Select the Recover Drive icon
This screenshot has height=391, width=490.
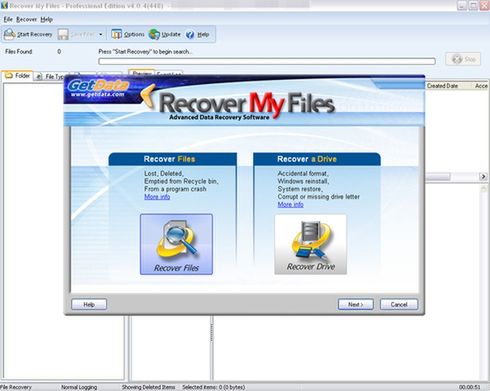tap(311, 244)
